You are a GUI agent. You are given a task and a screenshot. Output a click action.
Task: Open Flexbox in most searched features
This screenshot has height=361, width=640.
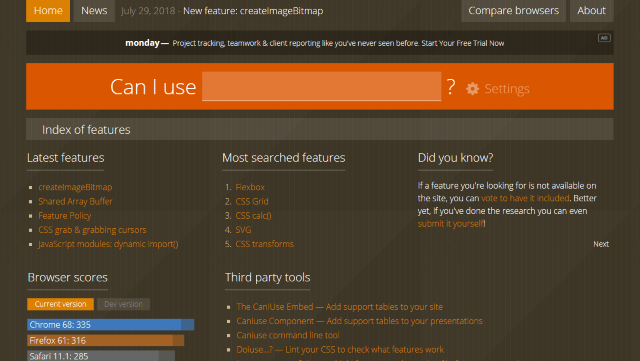pyautogui.click(x=250, y=187)
